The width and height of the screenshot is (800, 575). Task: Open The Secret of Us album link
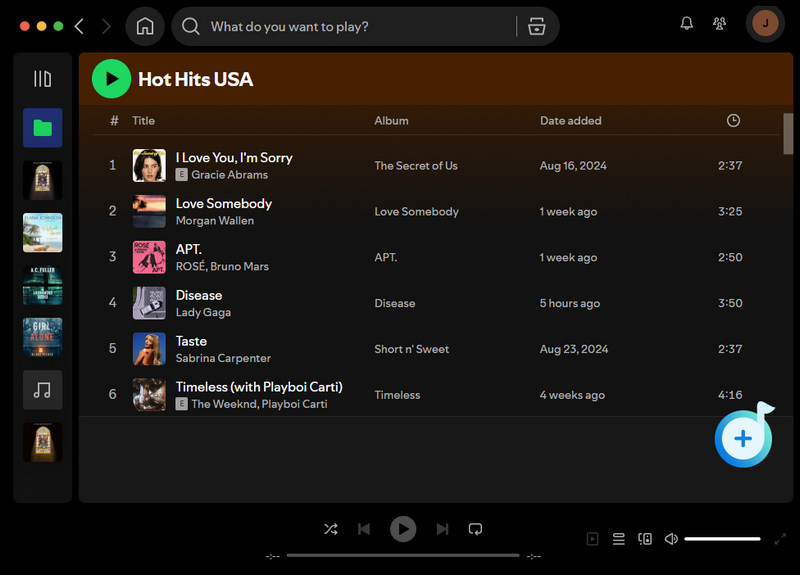pos(416,166)
